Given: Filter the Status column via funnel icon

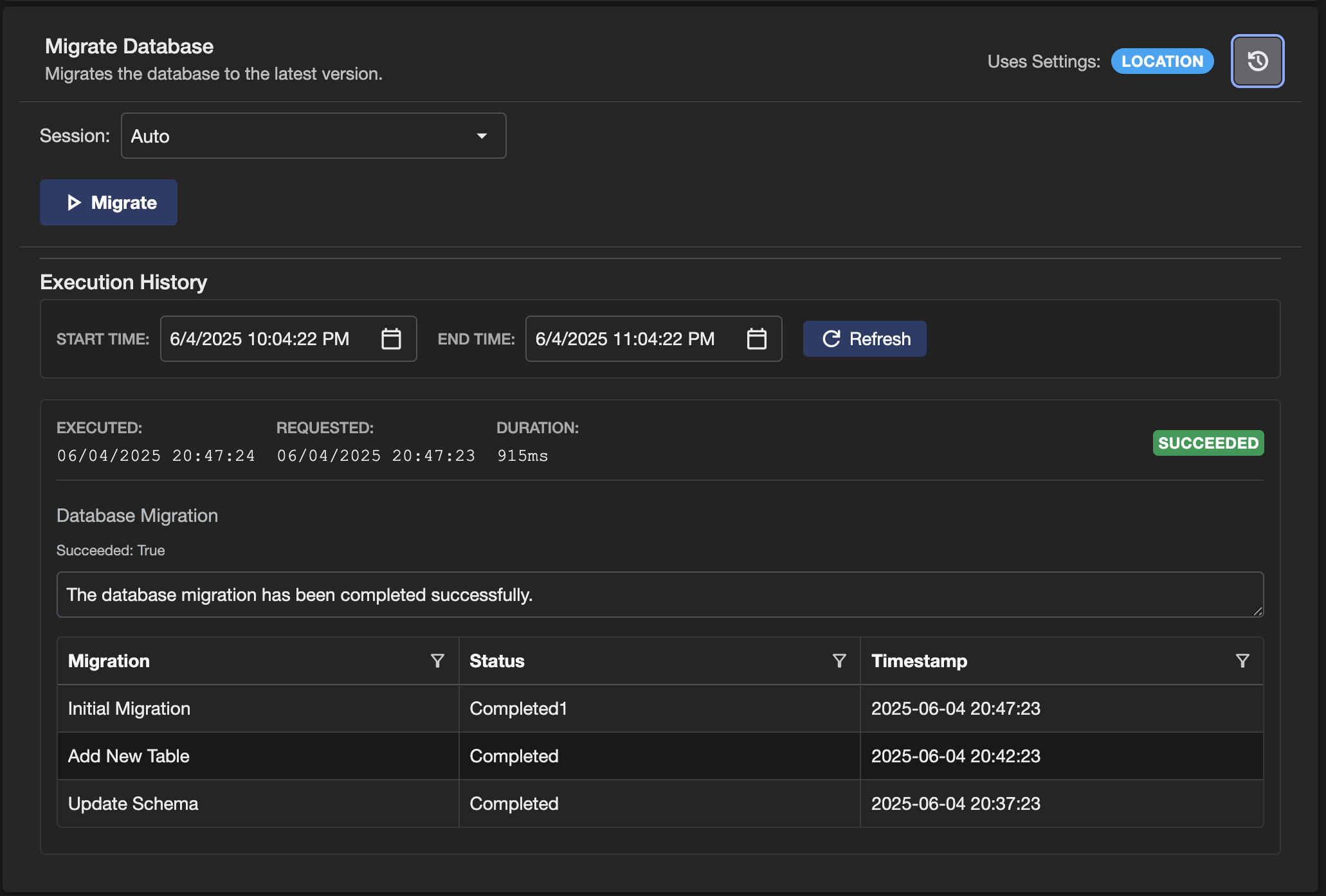Looking at the screenshot, I should pyautogui.click(x=839, y=661).
